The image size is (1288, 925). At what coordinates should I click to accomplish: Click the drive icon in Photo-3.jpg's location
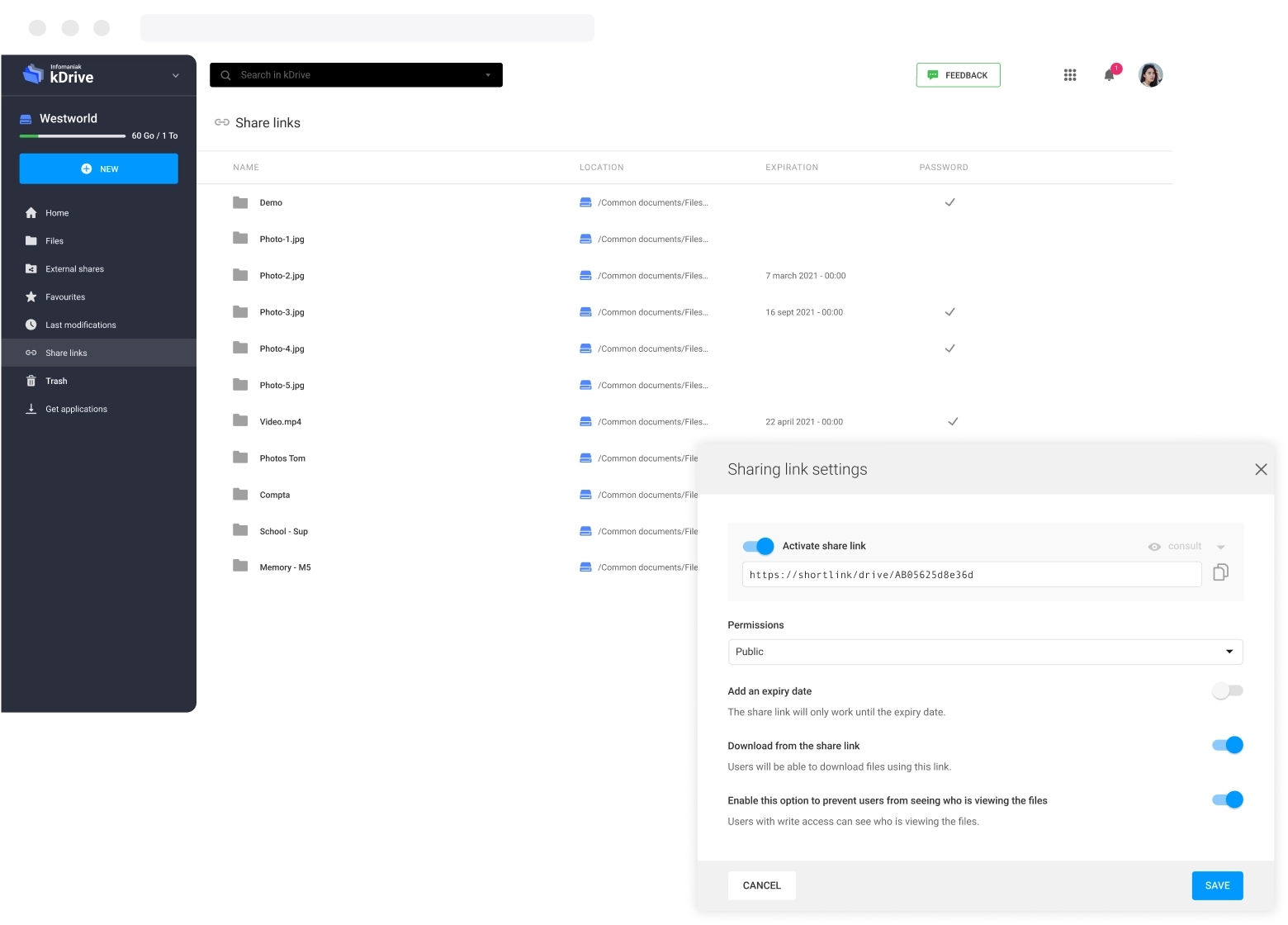coord(585,312)
